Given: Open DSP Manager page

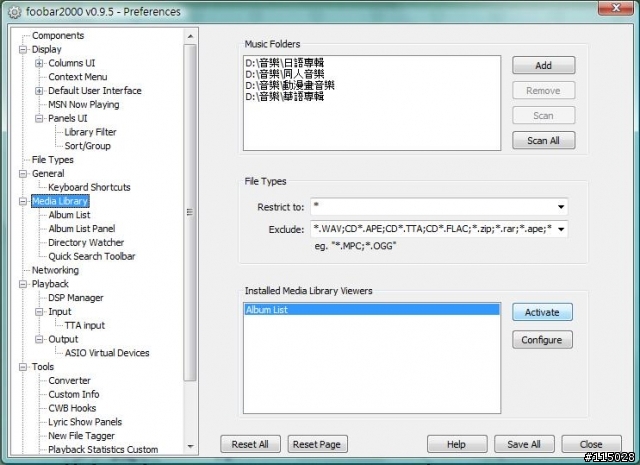Looking at the screenshot, I should (x=76, y=298).
